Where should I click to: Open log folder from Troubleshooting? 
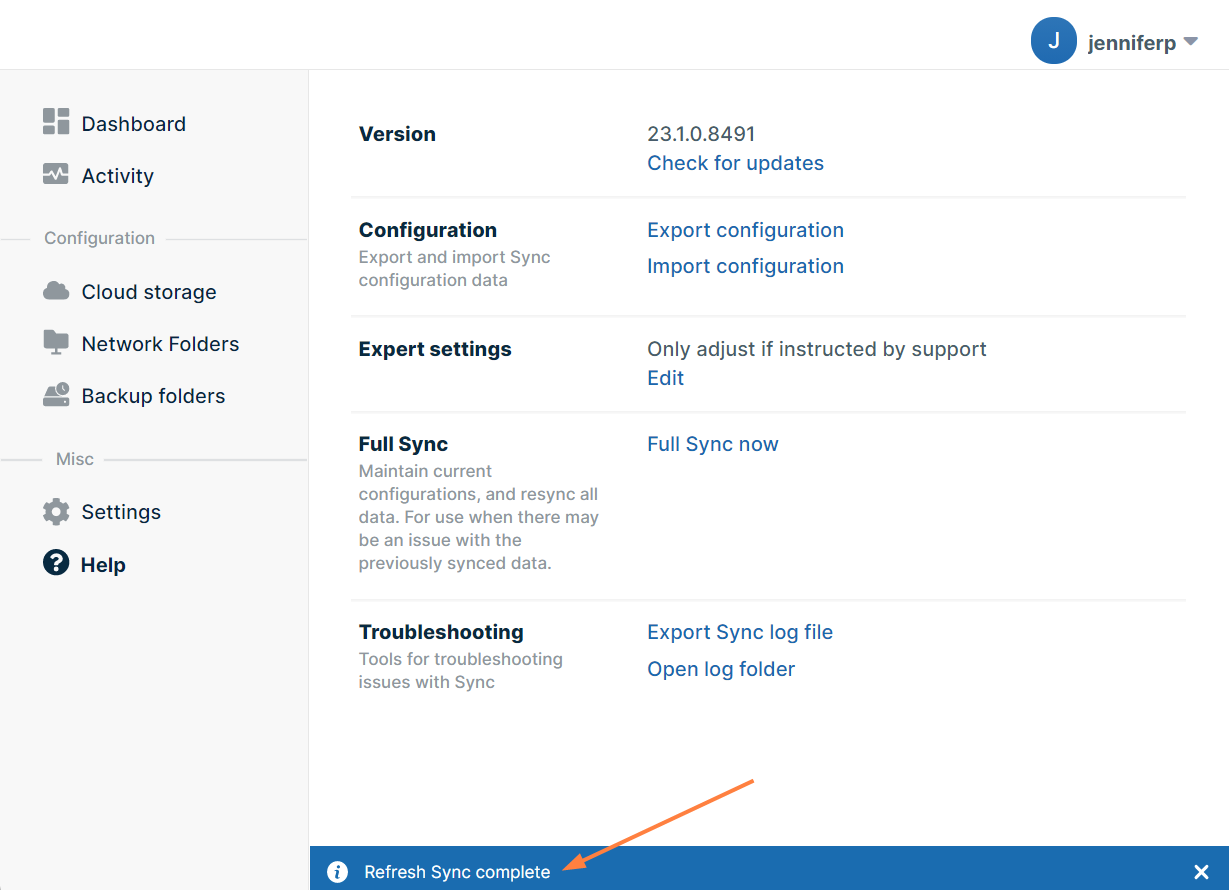click(720, 669)
